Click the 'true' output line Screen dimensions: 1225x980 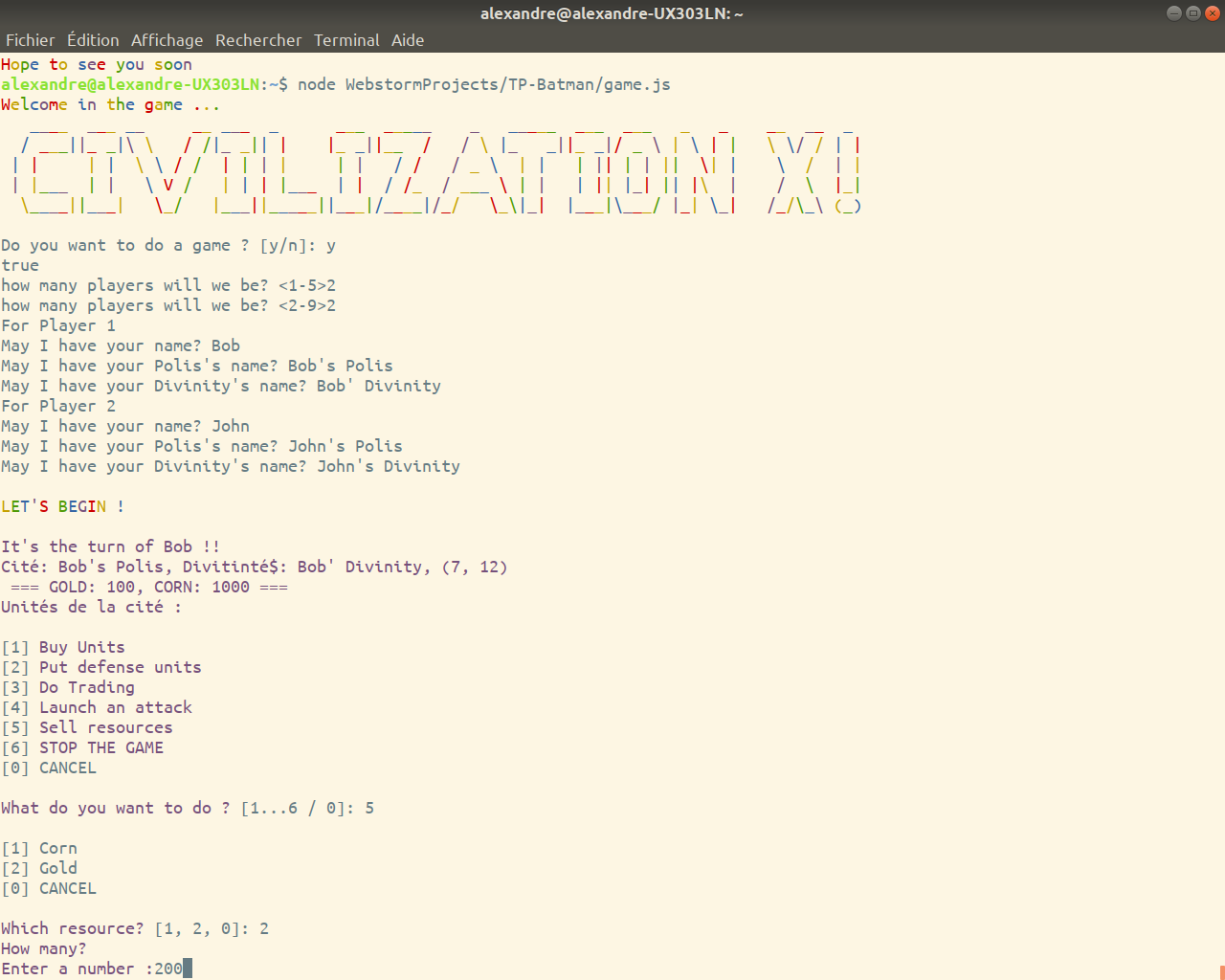click(x=20, y=265)
